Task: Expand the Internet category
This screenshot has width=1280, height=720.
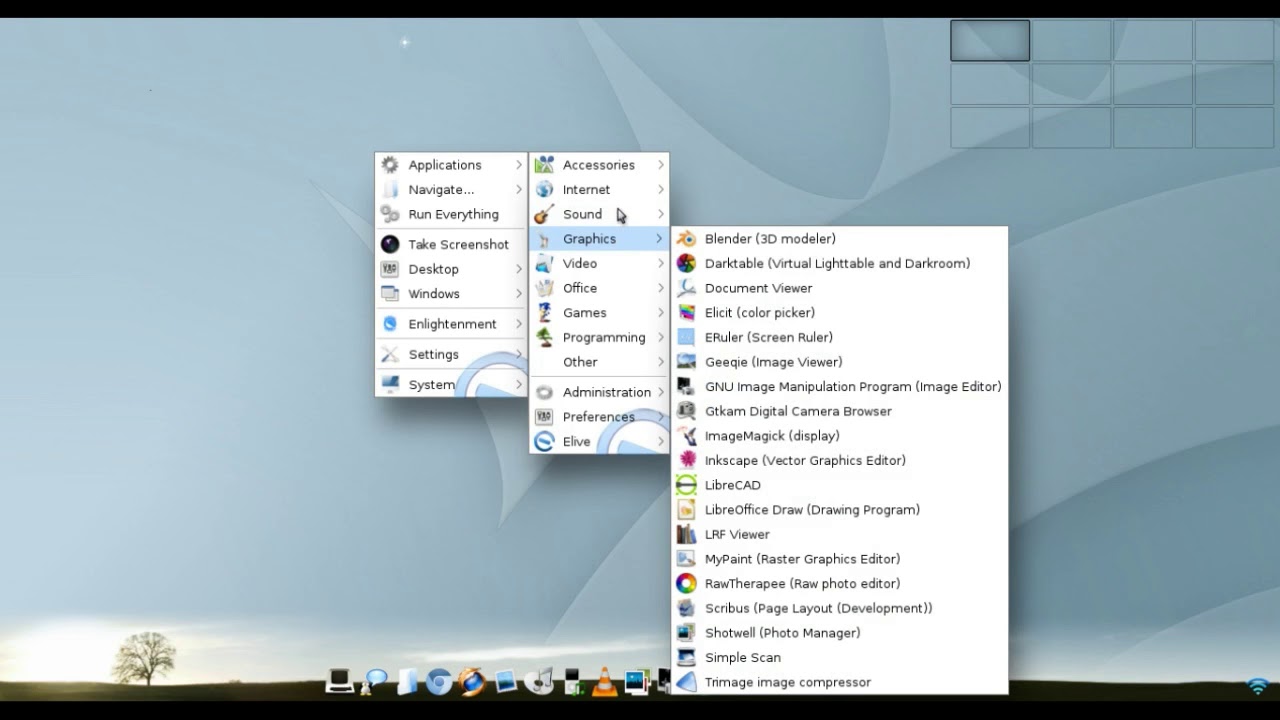Action: [599, 189]
